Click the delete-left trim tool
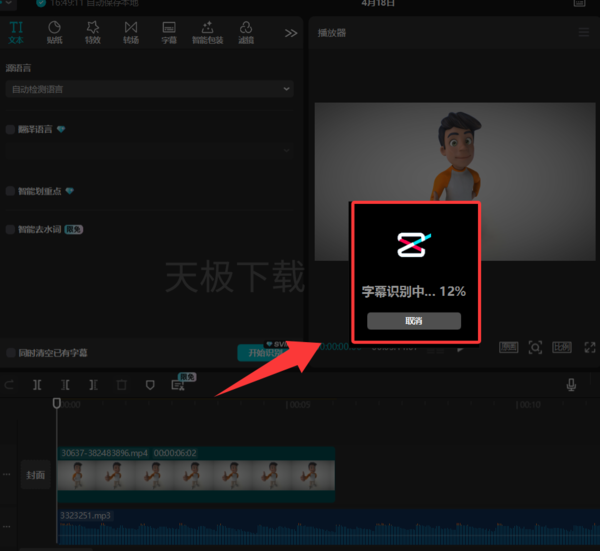 pyautogui.click(x=65, y=385)
